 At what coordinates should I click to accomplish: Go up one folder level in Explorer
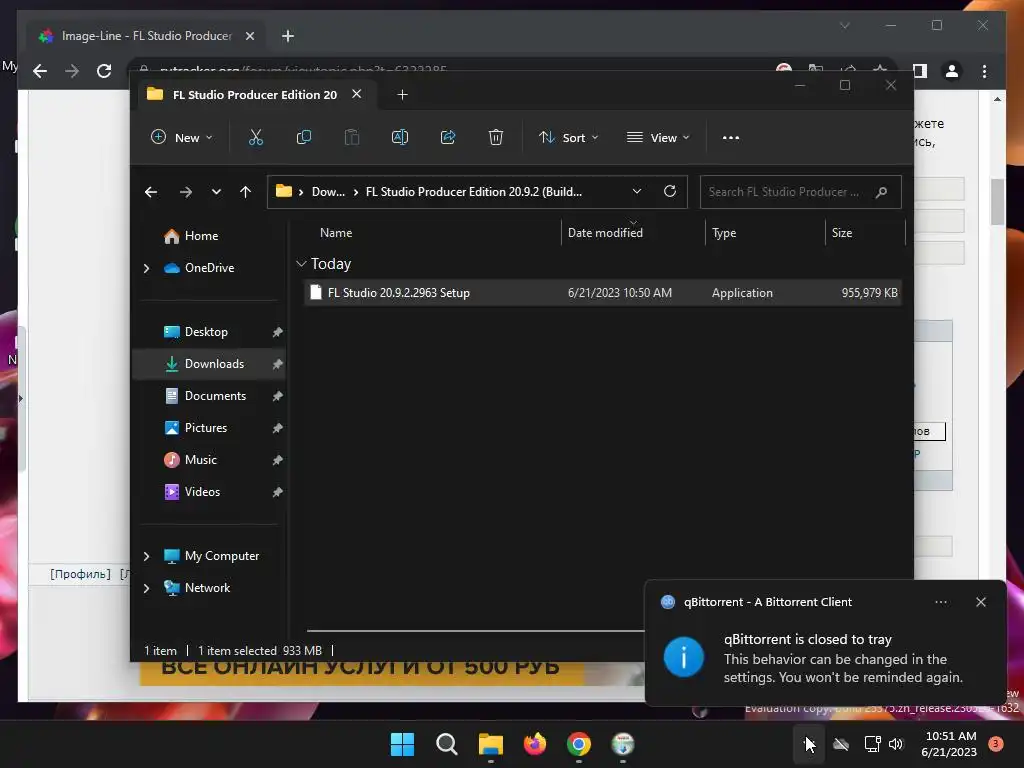pyautogui.click(x=246, y=192)
